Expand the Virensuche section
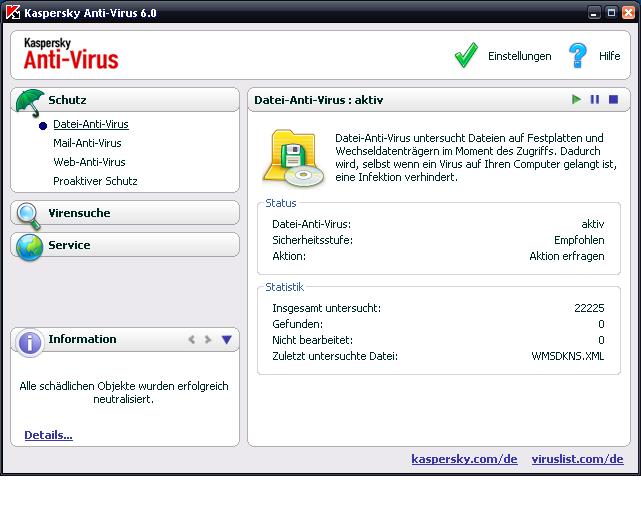 tap(125, 213)
